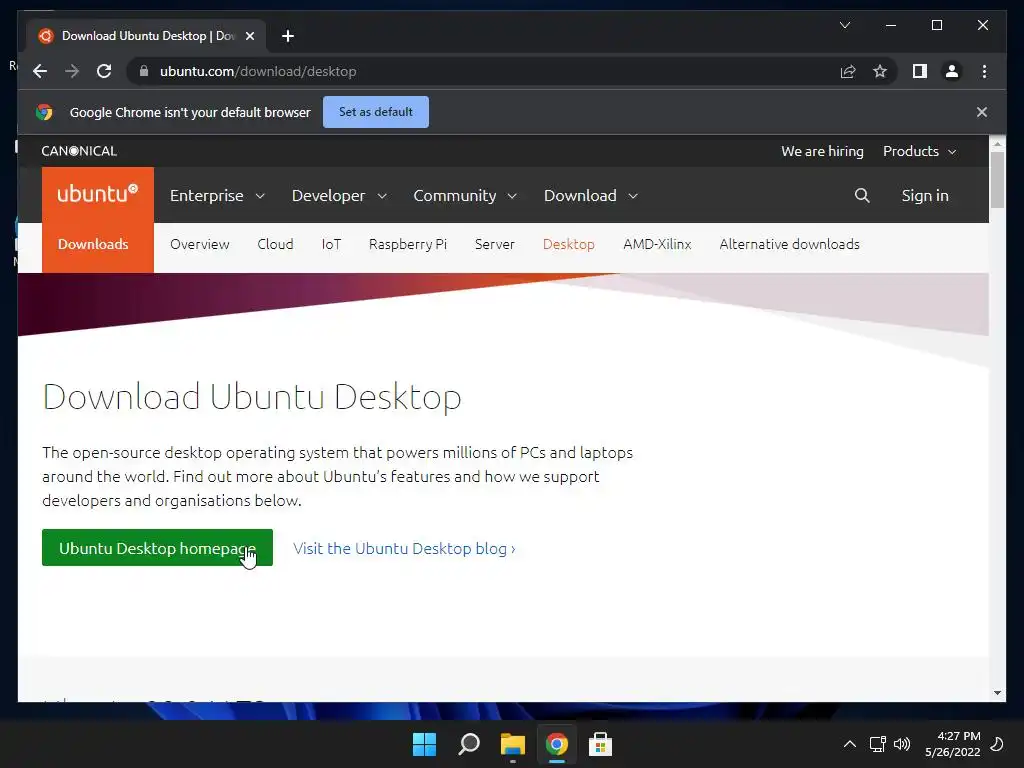The height and width of the screenshot is (768, 1024).
Task: Open the Windows Start menu
Action: tap(424, 744)
